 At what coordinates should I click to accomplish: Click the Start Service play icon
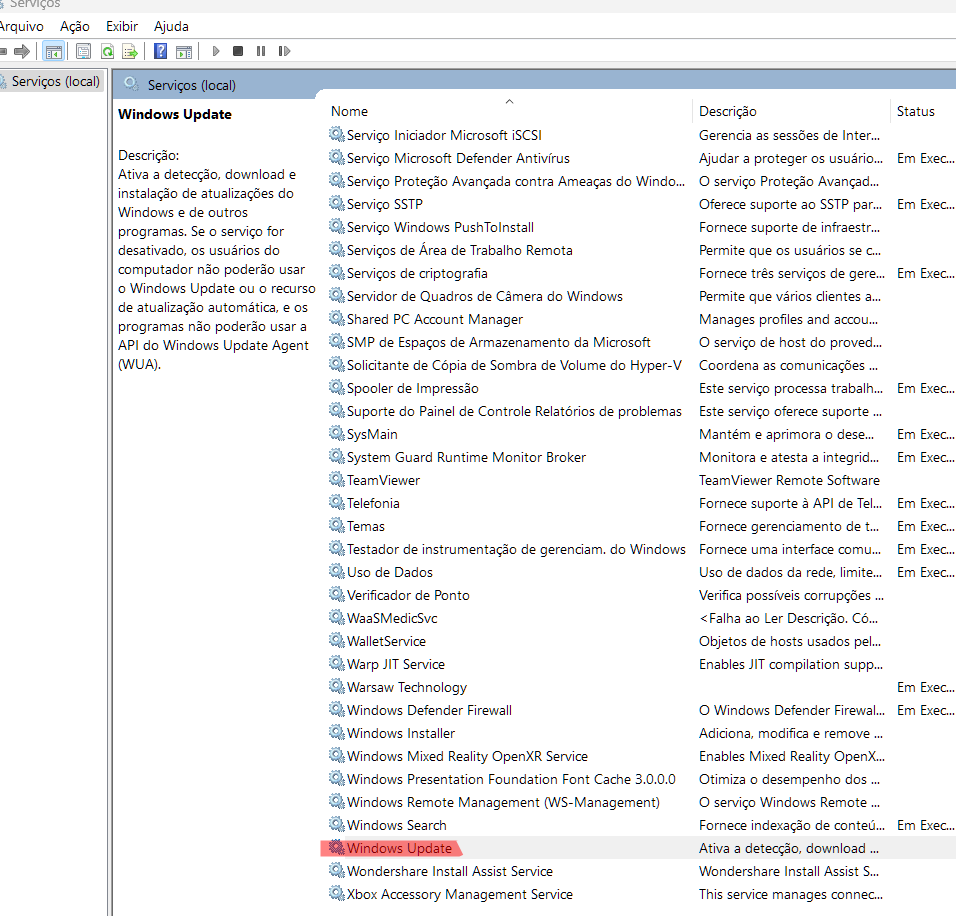click(216, 51)
